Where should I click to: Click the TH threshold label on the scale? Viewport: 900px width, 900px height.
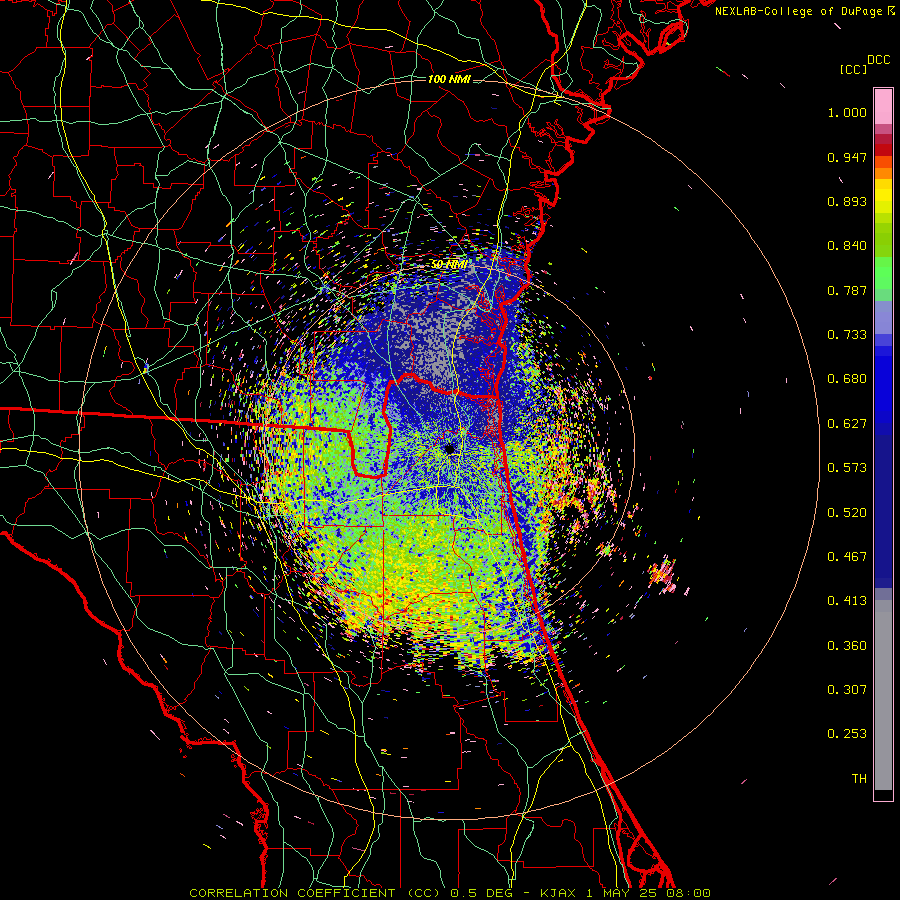click(859, 779)
